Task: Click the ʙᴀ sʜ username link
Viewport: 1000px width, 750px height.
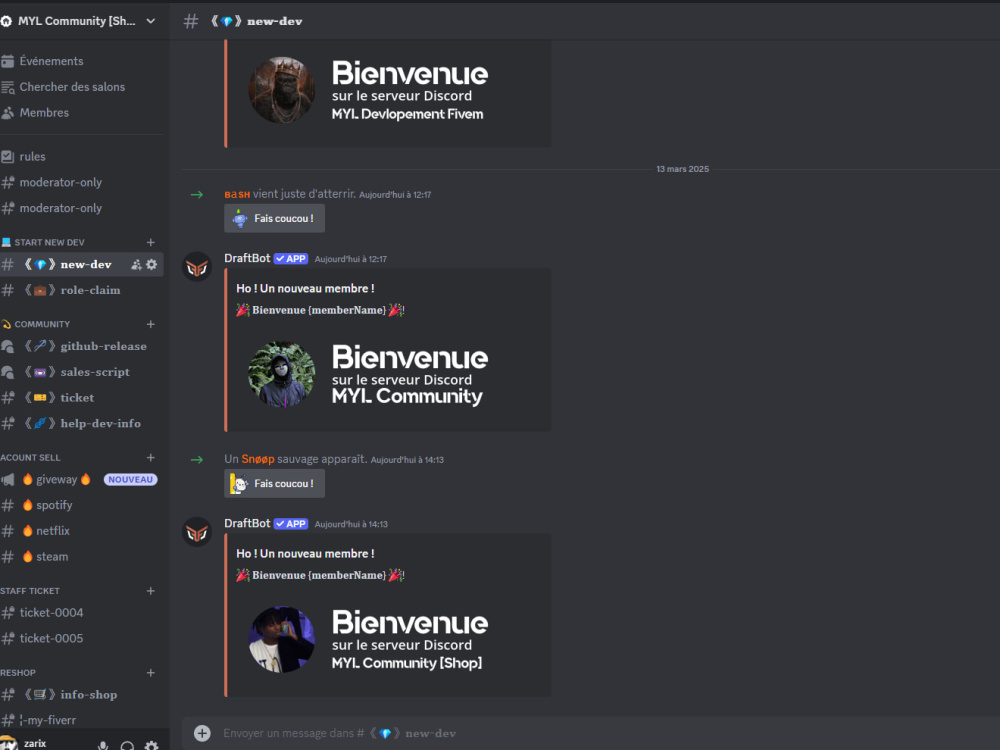Action: [x=237, y=194]
